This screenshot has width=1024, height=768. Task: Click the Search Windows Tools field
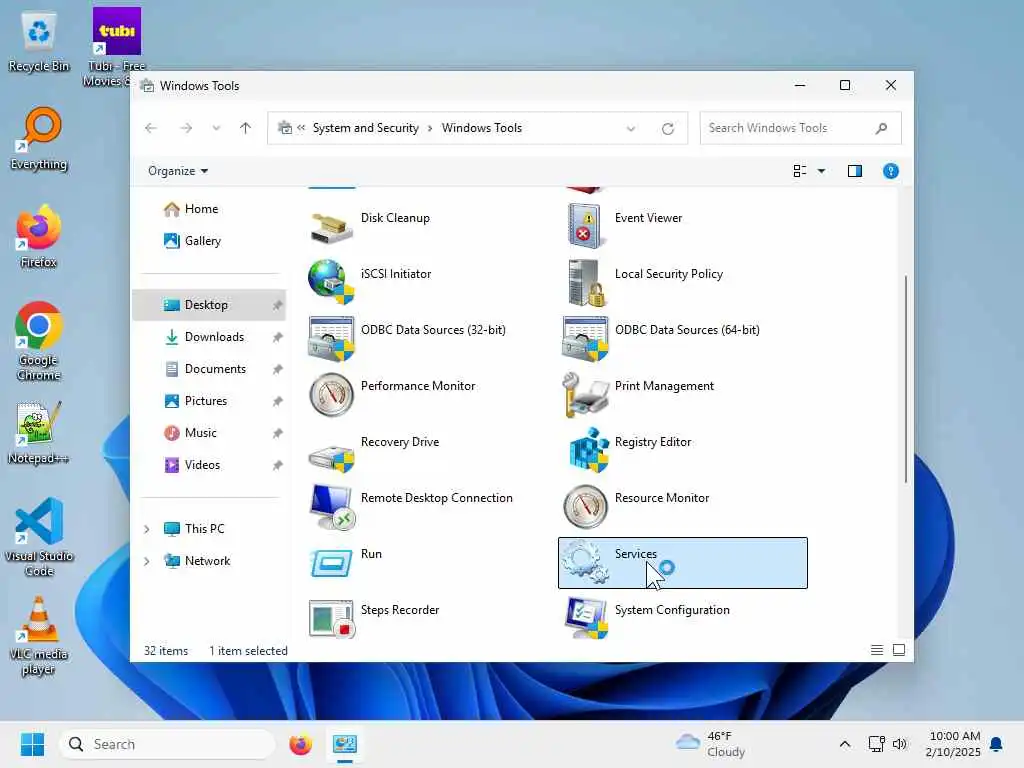(800, 128)
